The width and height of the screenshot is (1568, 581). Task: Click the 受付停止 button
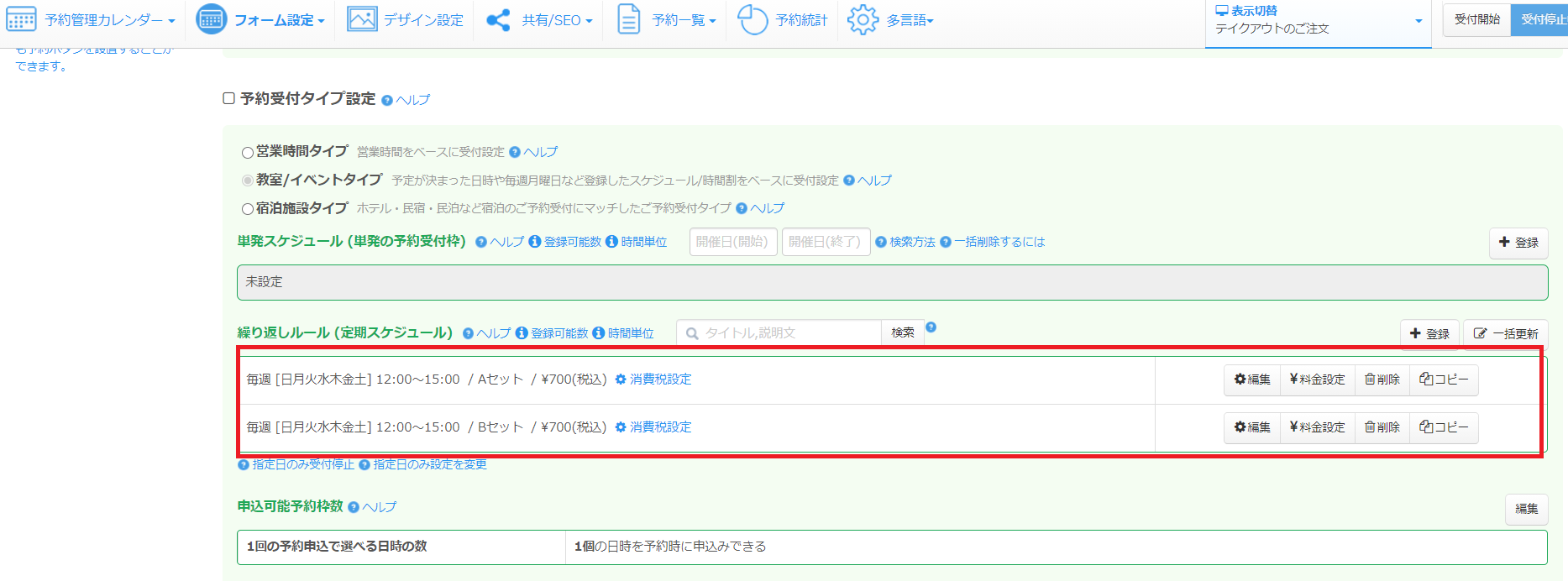point(1539,19)
